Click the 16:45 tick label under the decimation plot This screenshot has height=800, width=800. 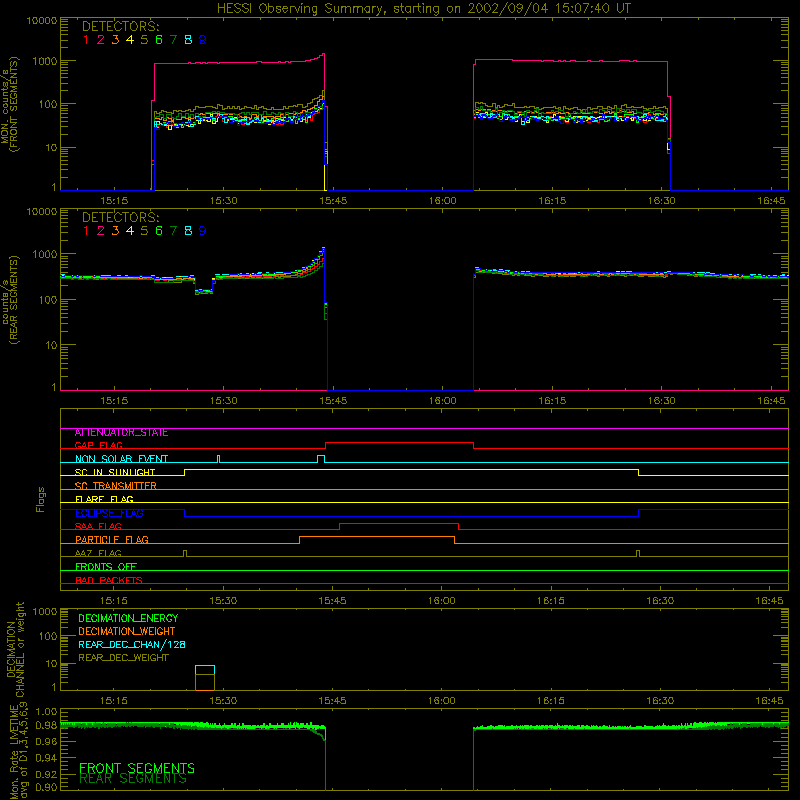[x=769, y=701]
